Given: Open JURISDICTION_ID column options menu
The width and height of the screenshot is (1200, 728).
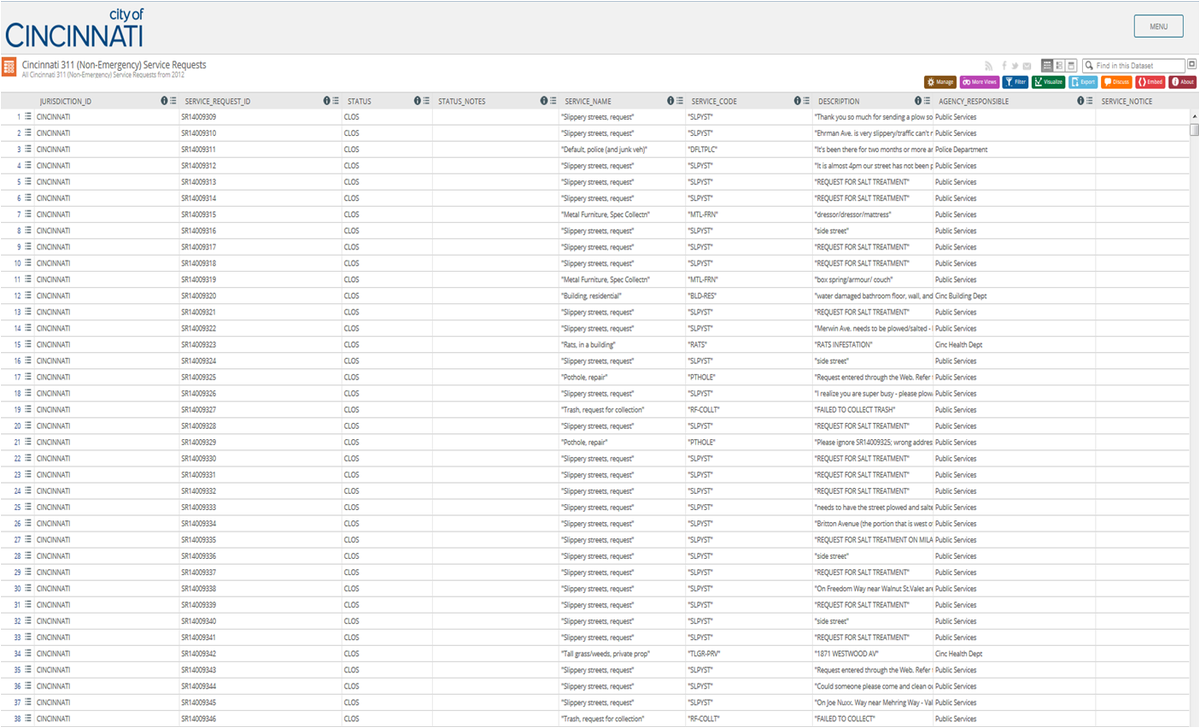Looking at the screenshot, I should (x=174, y=101).
